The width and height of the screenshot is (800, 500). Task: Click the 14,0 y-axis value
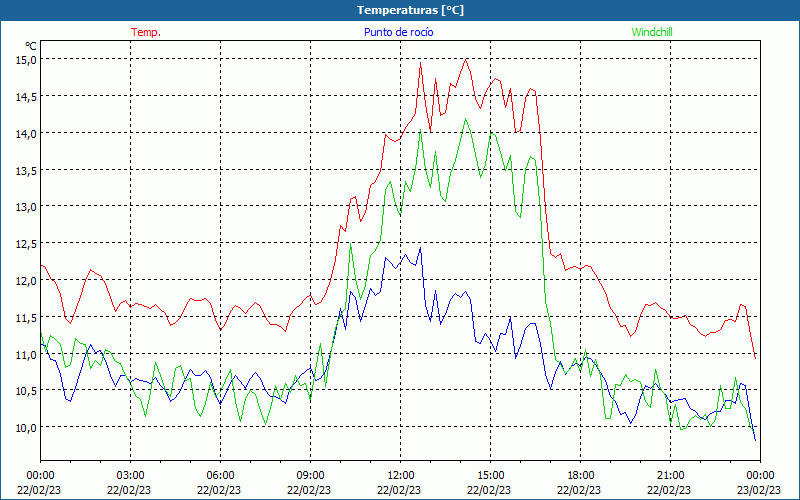(26, 133)
